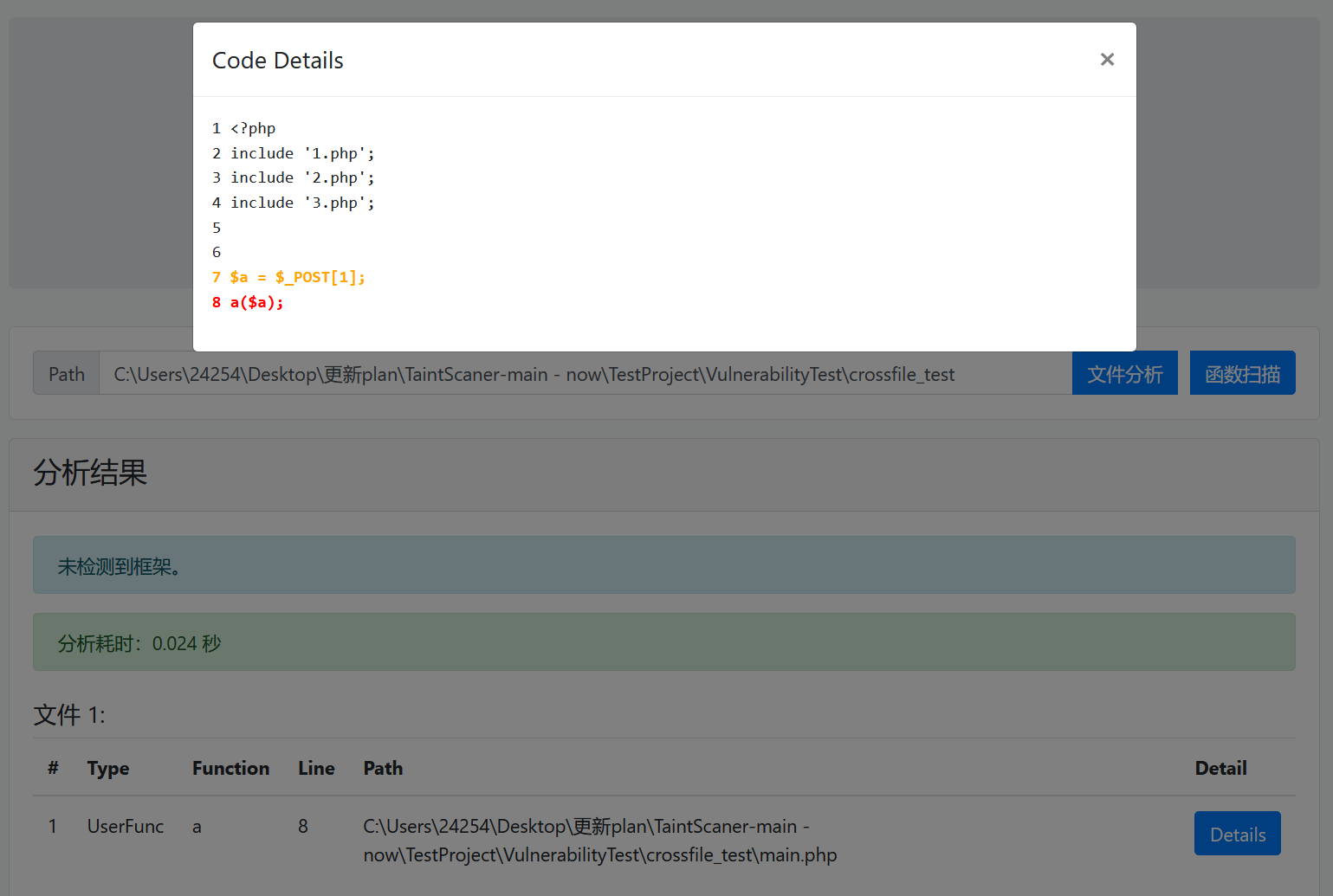This screenshot has height=896, width=1333.
Task: Click the Function column header
Action: [230, 768]
